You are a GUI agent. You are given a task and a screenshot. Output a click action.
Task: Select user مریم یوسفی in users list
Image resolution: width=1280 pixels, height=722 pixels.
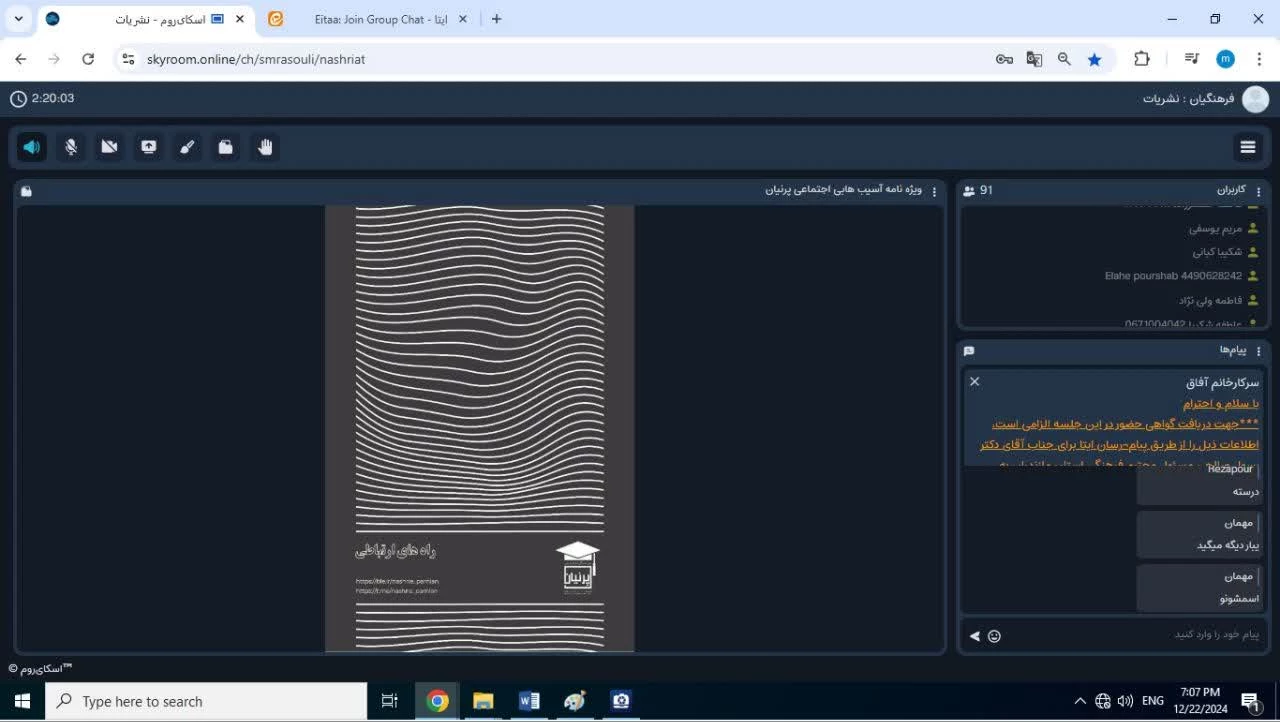tap(1215, 228)
